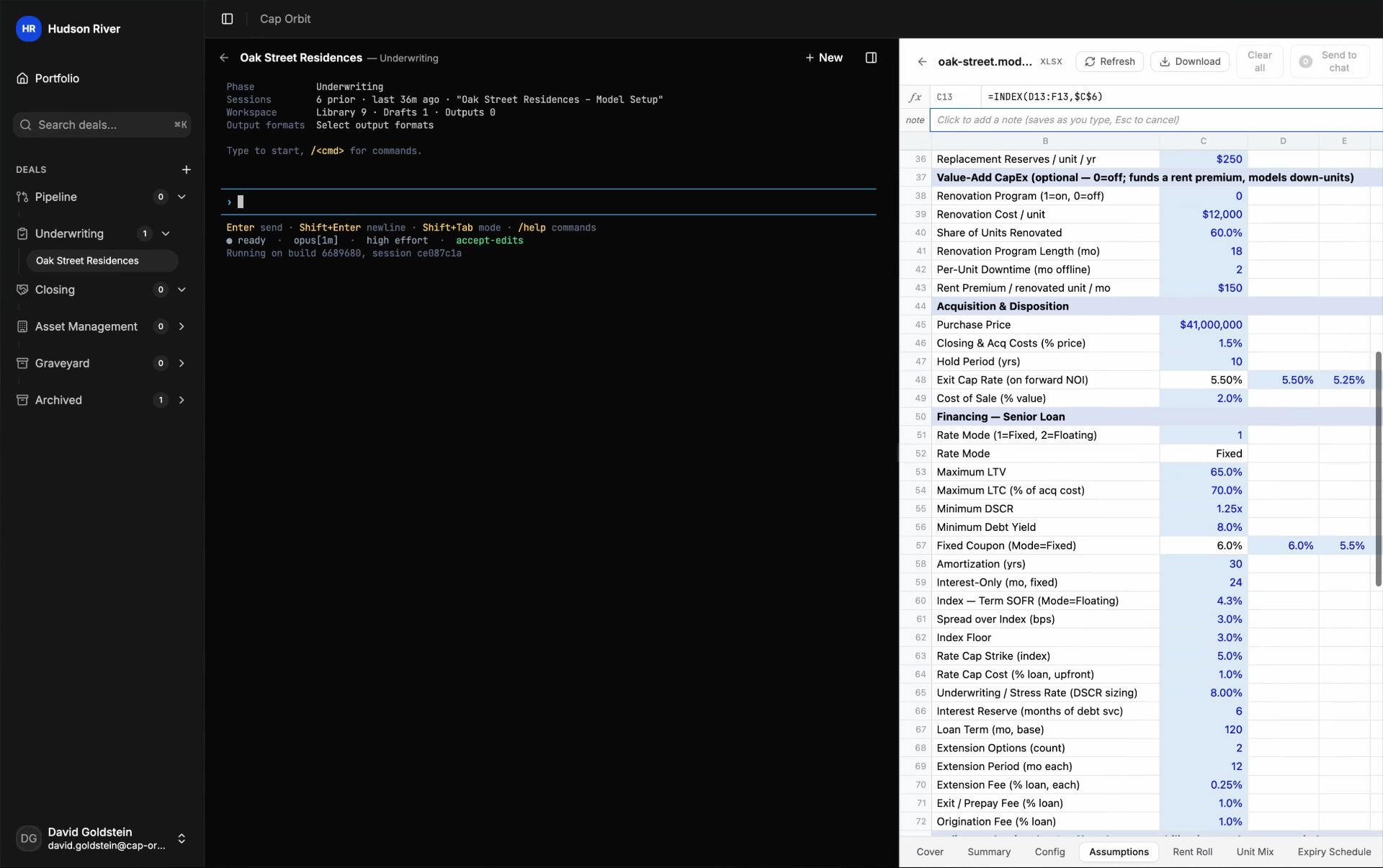Click Origination Fee 1.0% cell
The height and width of the screenshot is (868, 1383).
(x=1203, y=822)
